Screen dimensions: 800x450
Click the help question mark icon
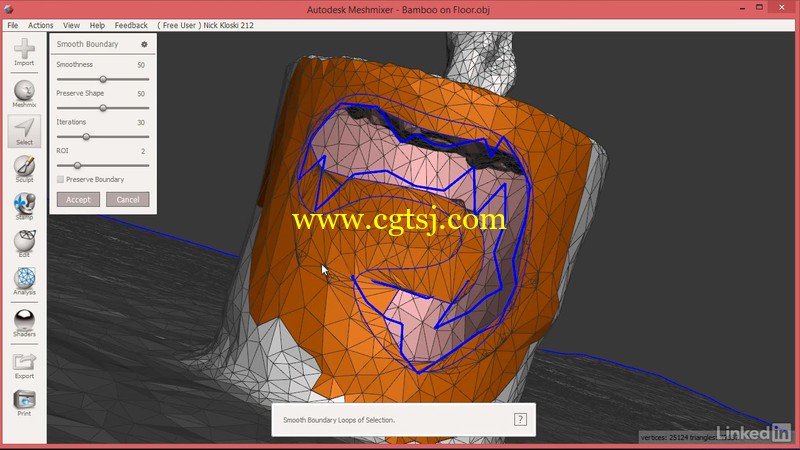tap(520, 419)
